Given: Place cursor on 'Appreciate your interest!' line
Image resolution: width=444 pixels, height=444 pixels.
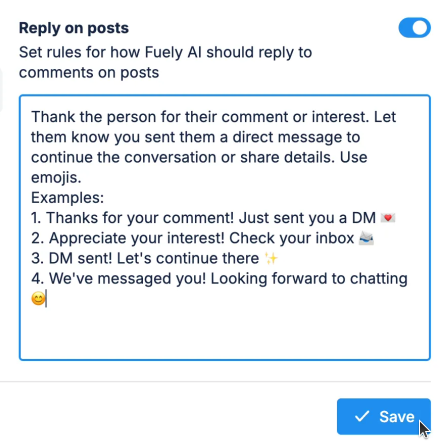Looking at the screenshot, I should coord(202,238).
